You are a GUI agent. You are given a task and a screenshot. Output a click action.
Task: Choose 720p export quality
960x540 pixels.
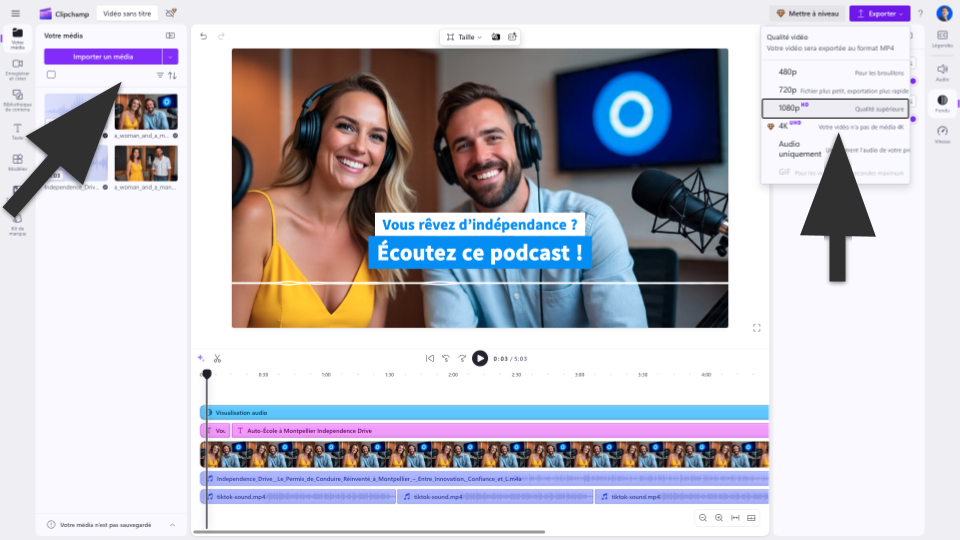(835, 90)
